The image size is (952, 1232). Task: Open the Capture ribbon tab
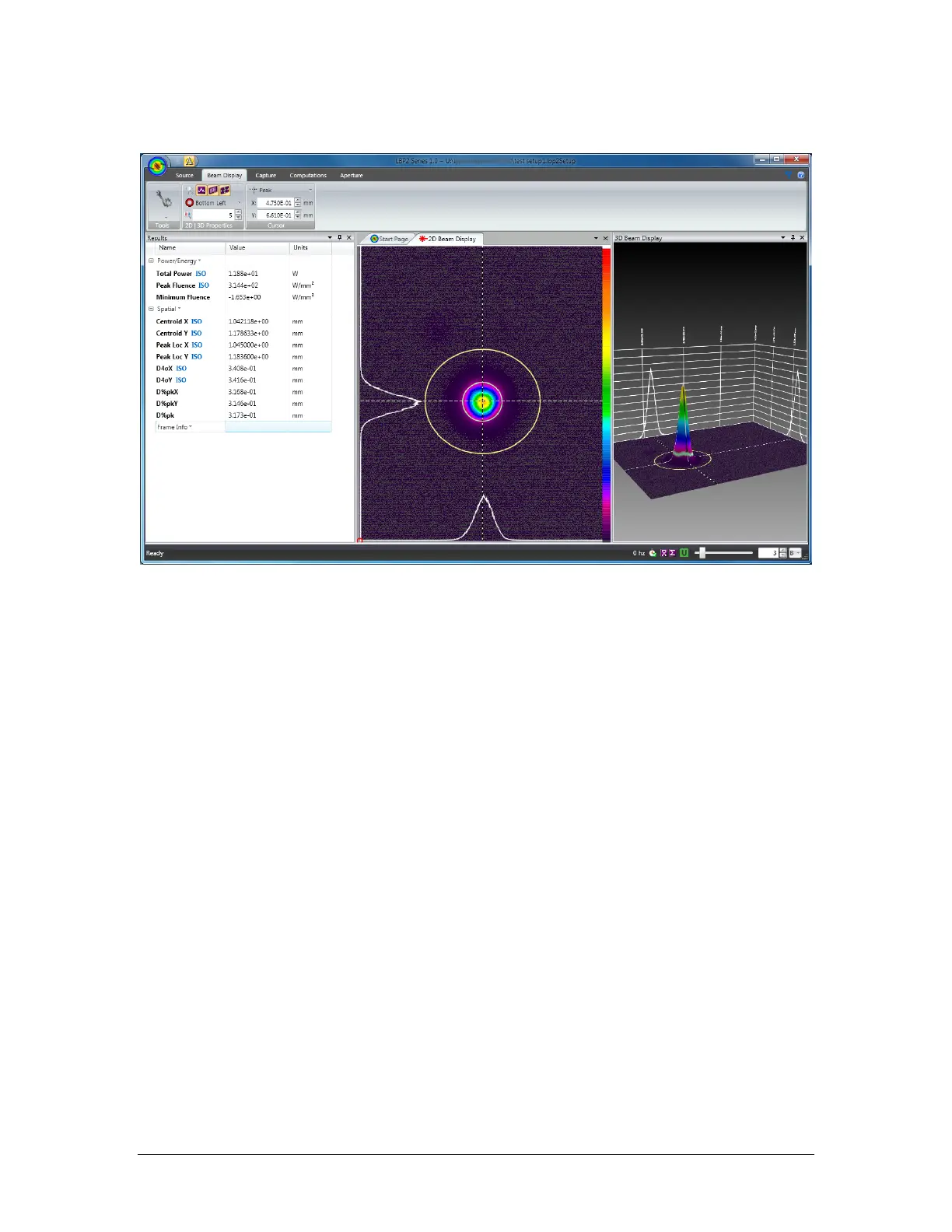click(266, 176)
